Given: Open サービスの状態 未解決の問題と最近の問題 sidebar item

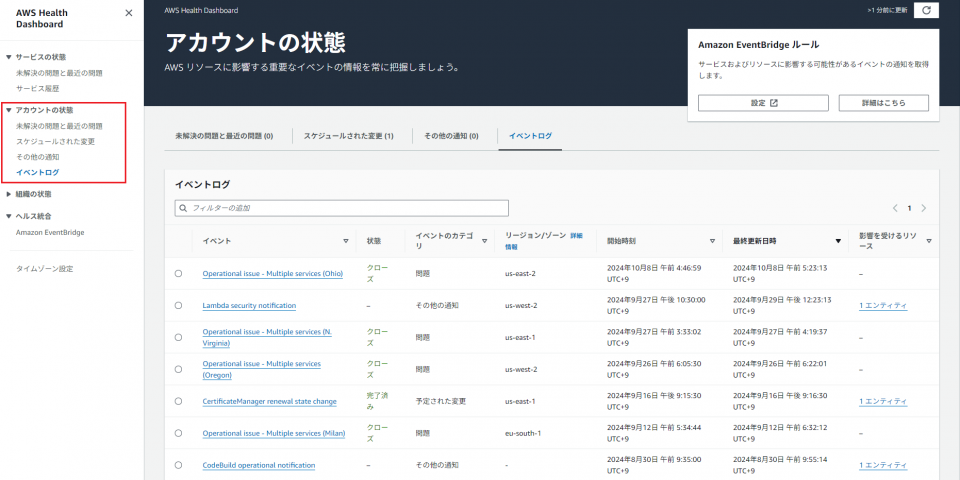Looking at the screenshot, I should point(59,73).
